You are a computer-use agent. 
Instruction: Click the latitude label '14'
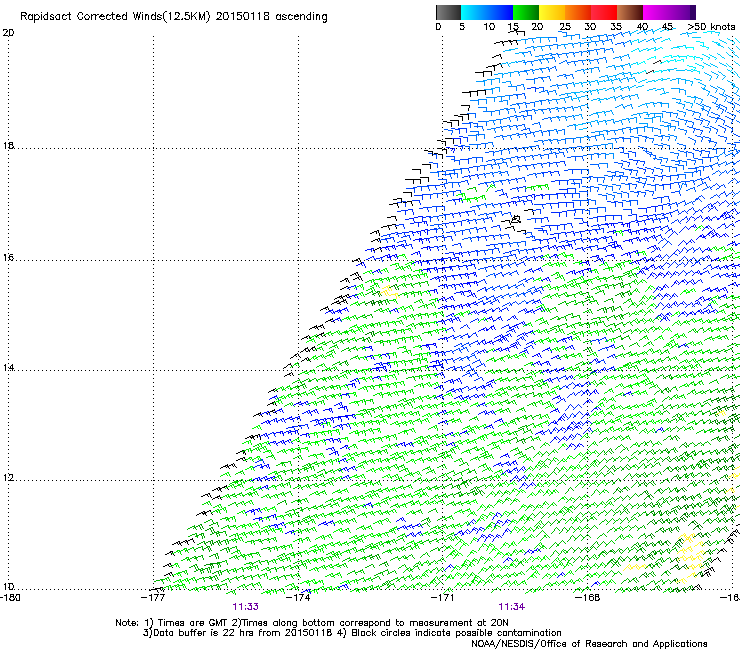8,367
